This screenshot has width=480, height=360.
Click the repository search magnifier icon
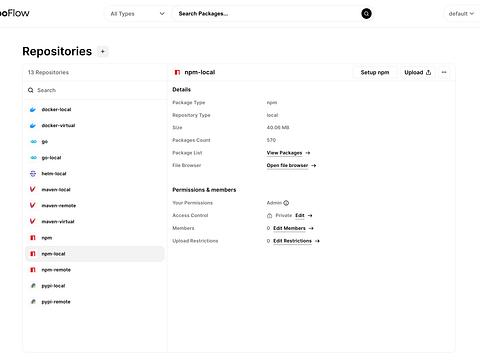click(x=31, y=90)
